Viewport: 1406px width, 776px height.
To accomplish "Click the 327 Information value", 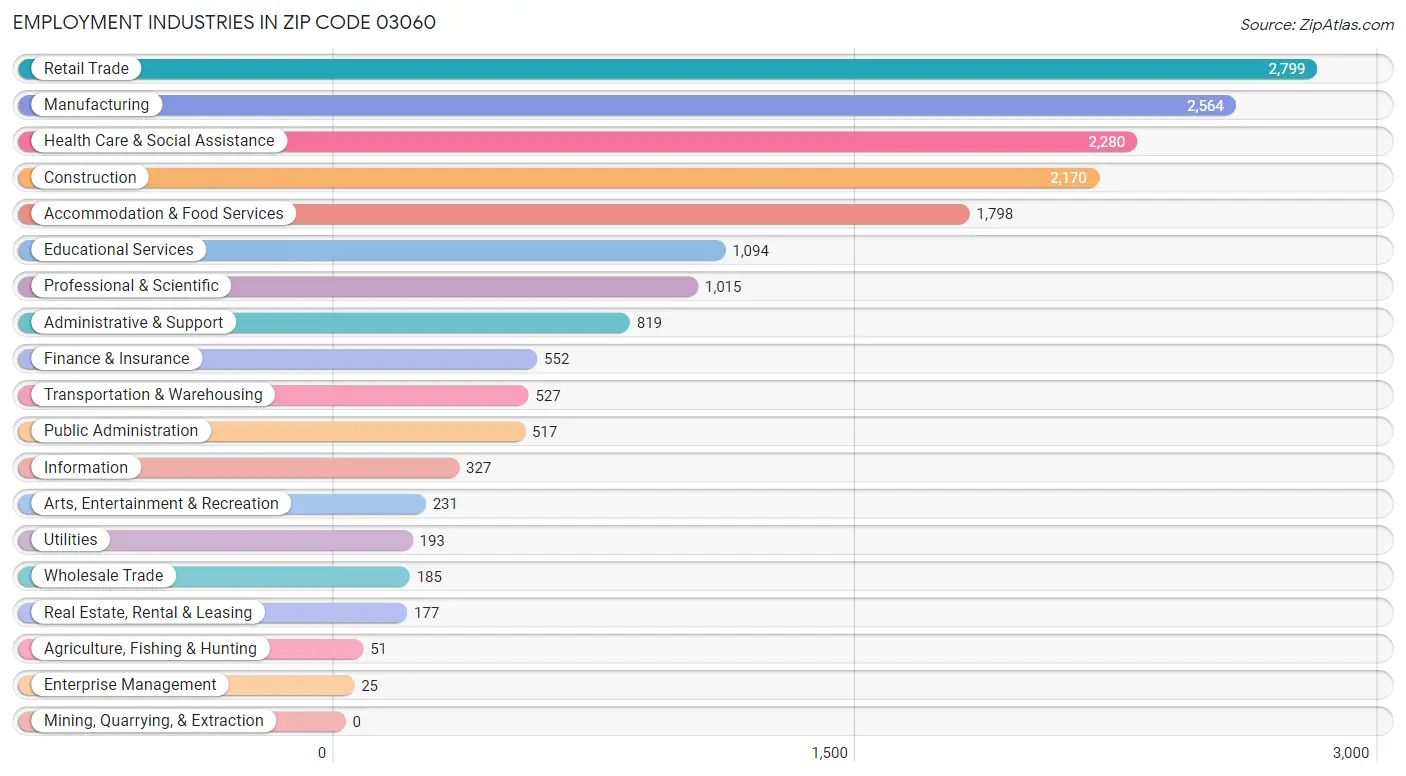I will pos(479,468).
